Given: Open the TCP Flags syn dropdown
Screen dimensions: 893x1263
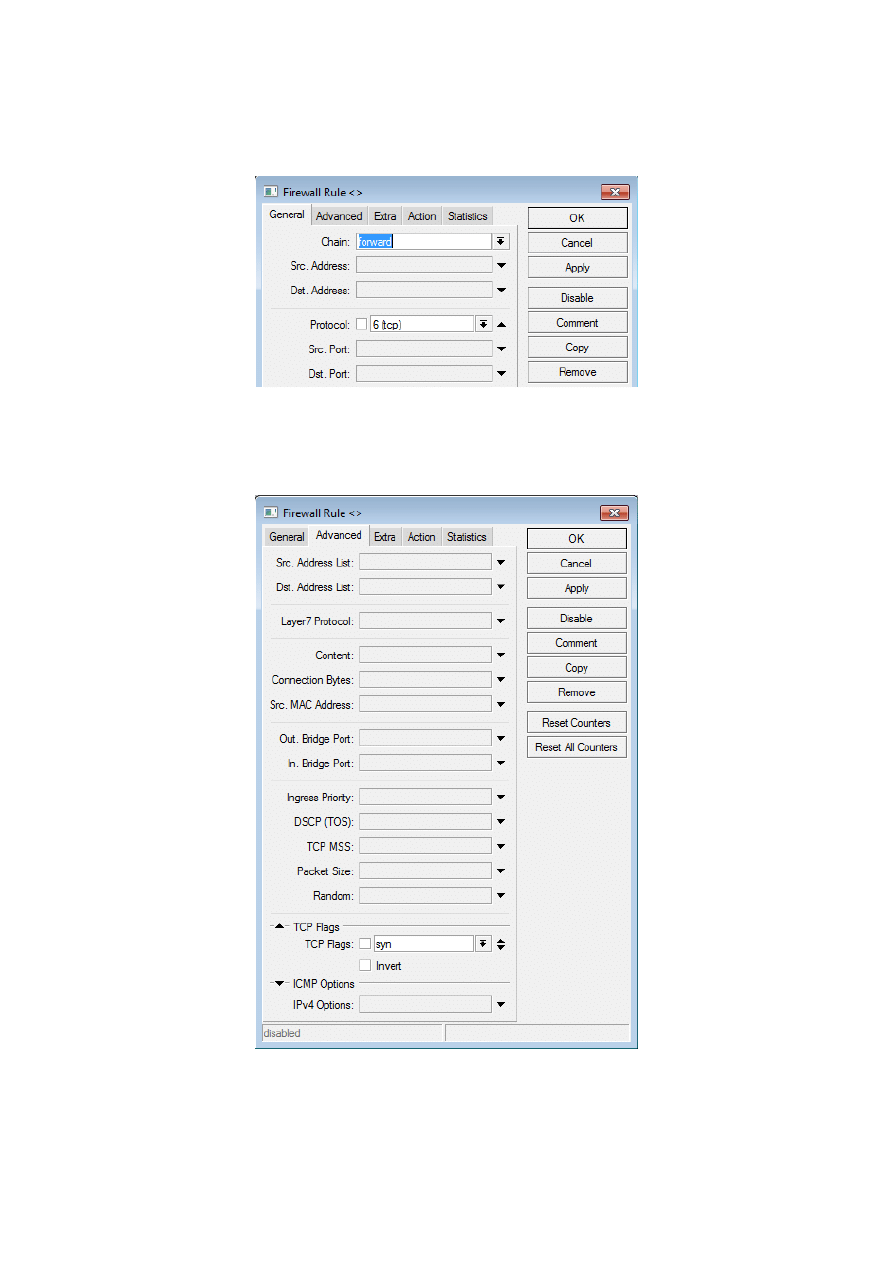Looking at the screenshot, I should [483, 943].
